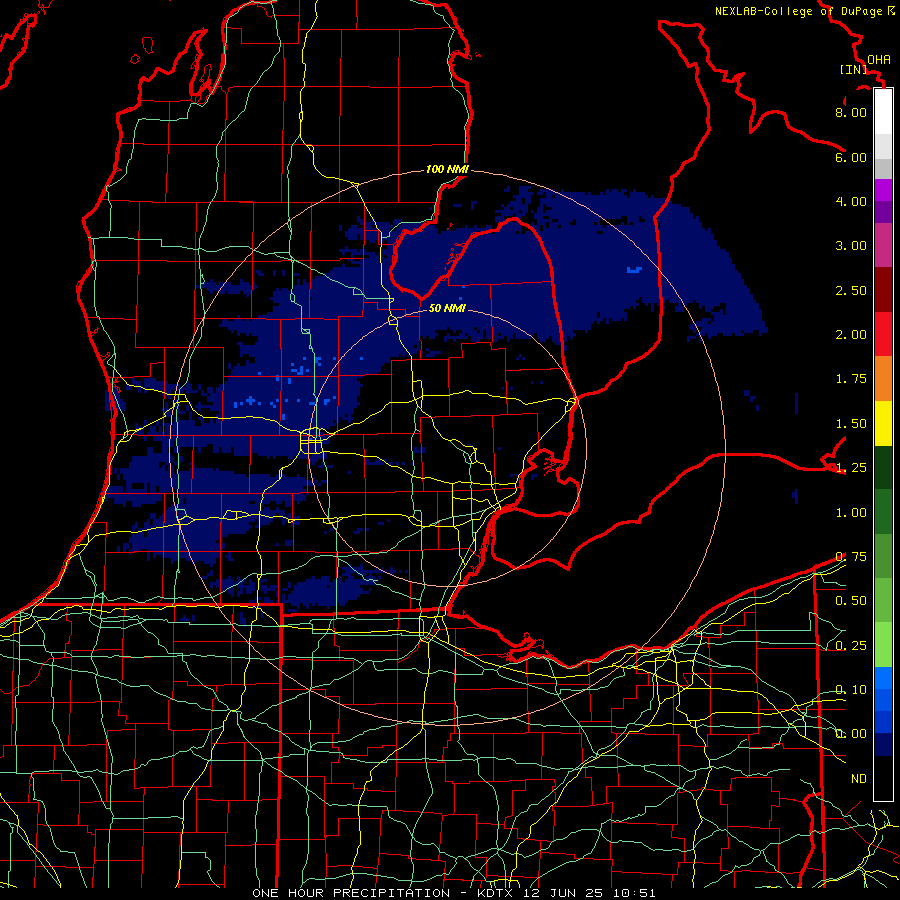The image size is (900, 900).
Task: Click the 1.75 legend value
Action: click(x=851, y=379)
